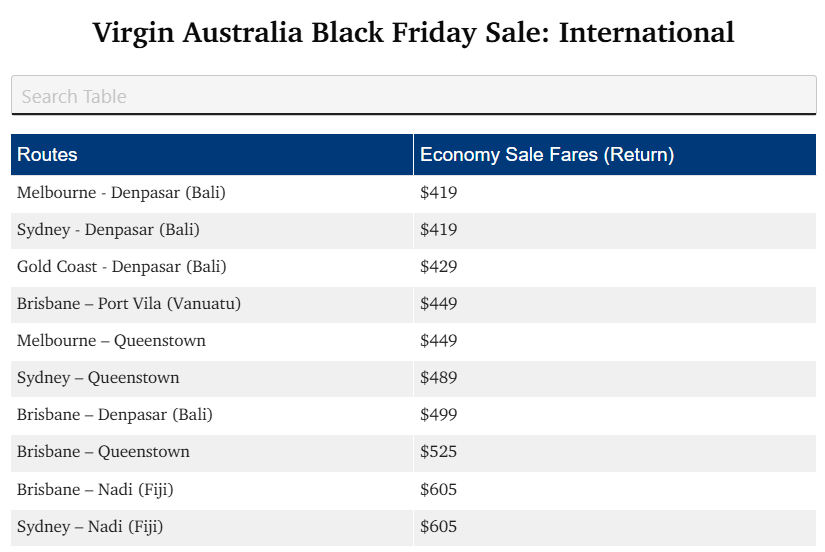Click the $489 fare cell
Image resolution: width=825 pixels, height=552 pixels.
(438, 378)
